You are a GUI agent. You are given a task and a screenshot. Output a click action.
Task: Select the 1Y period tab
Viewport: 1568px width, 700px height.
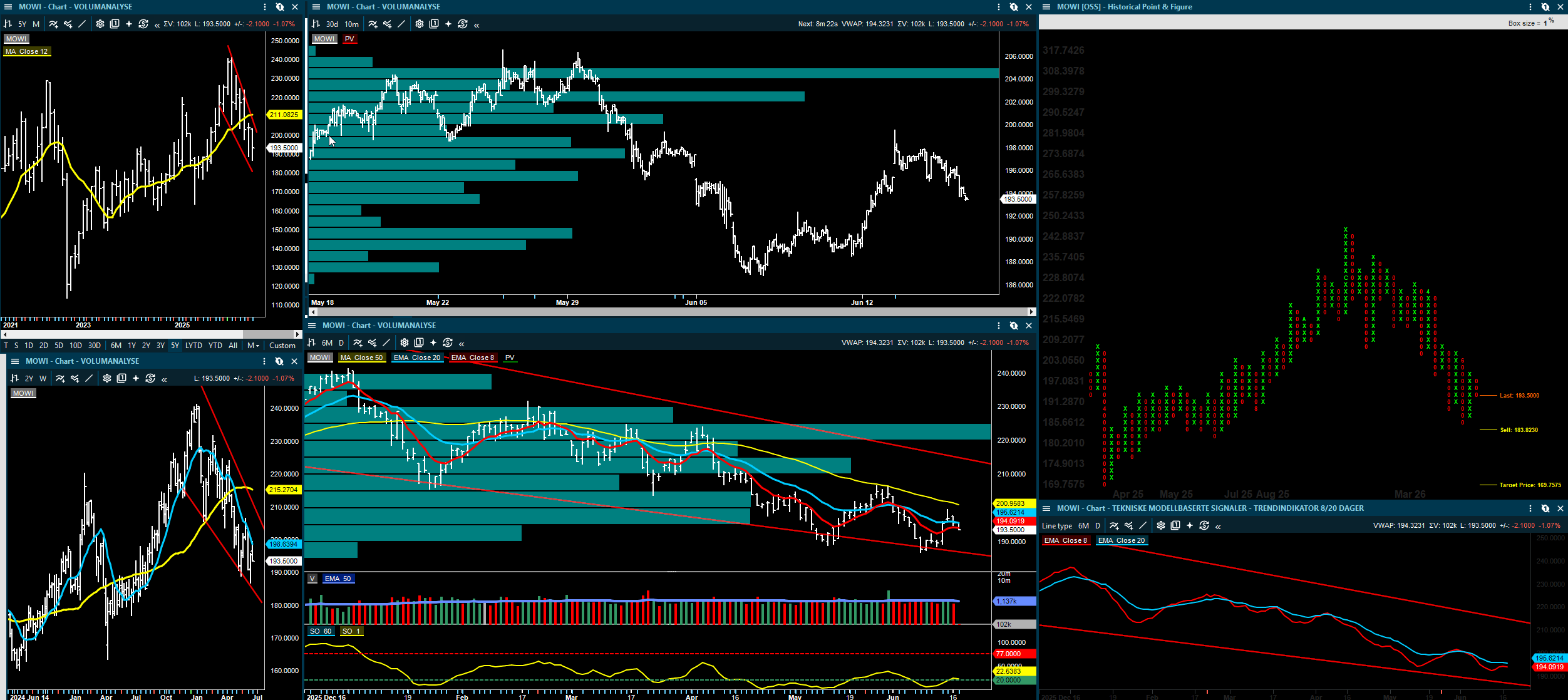pyautogui.click(x=132, y=346)
